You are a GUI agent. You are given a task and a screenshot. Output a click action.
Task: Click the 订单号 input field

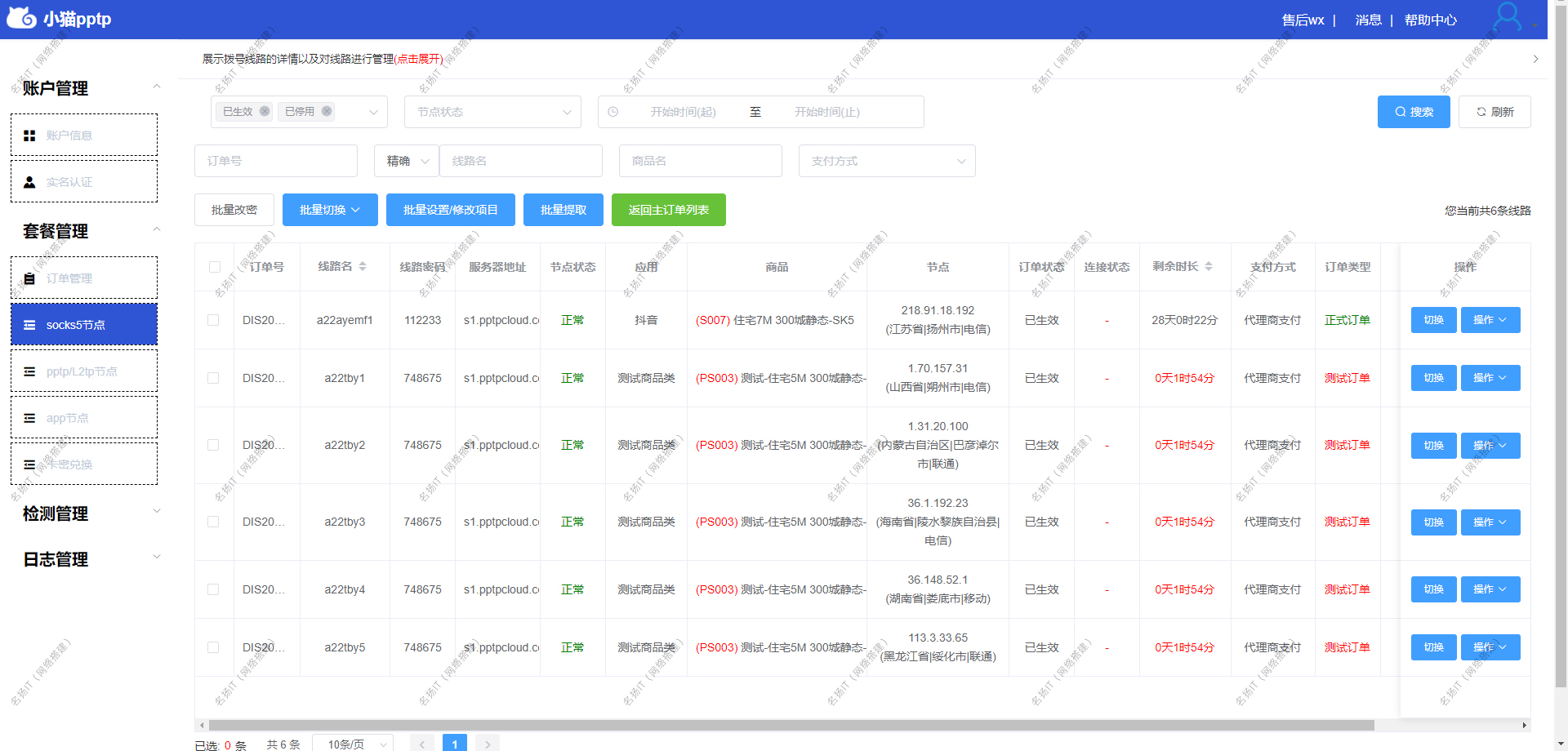(275, 161)
